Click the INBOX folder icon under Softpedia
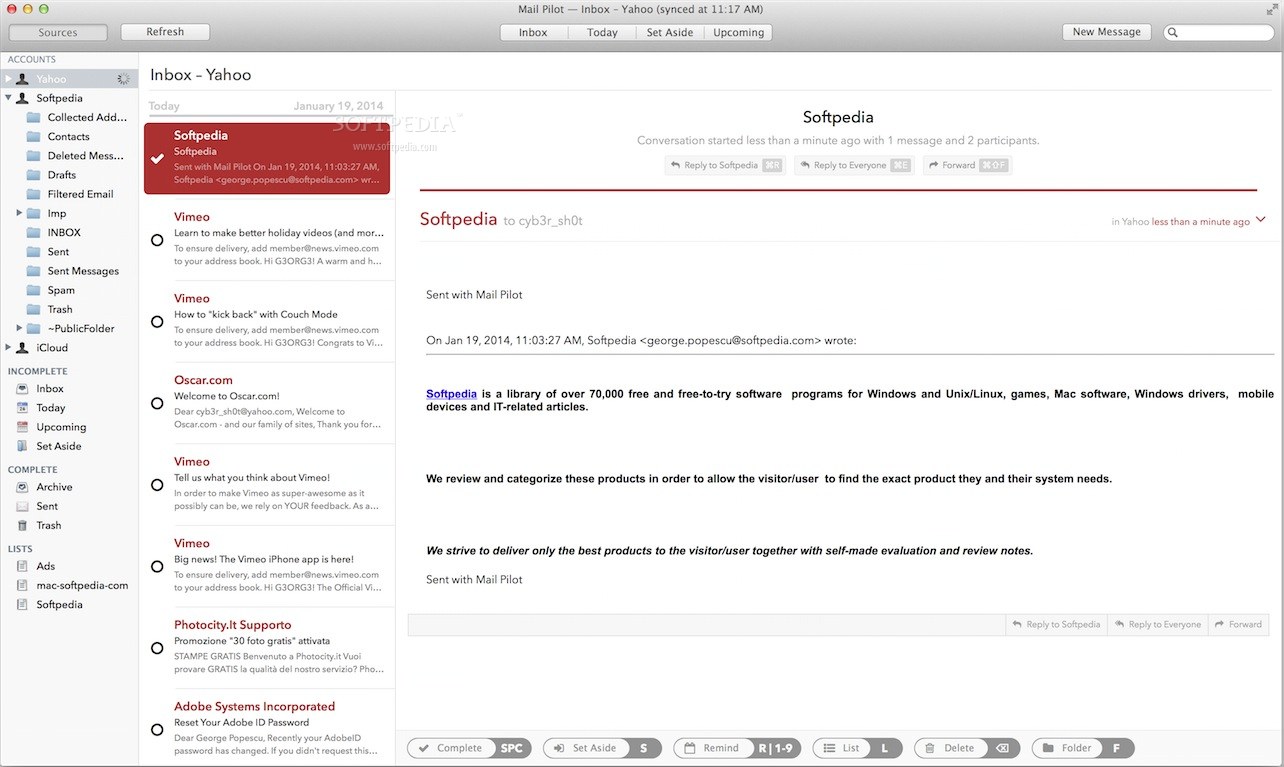The image size is (1284, 767). 34,233
